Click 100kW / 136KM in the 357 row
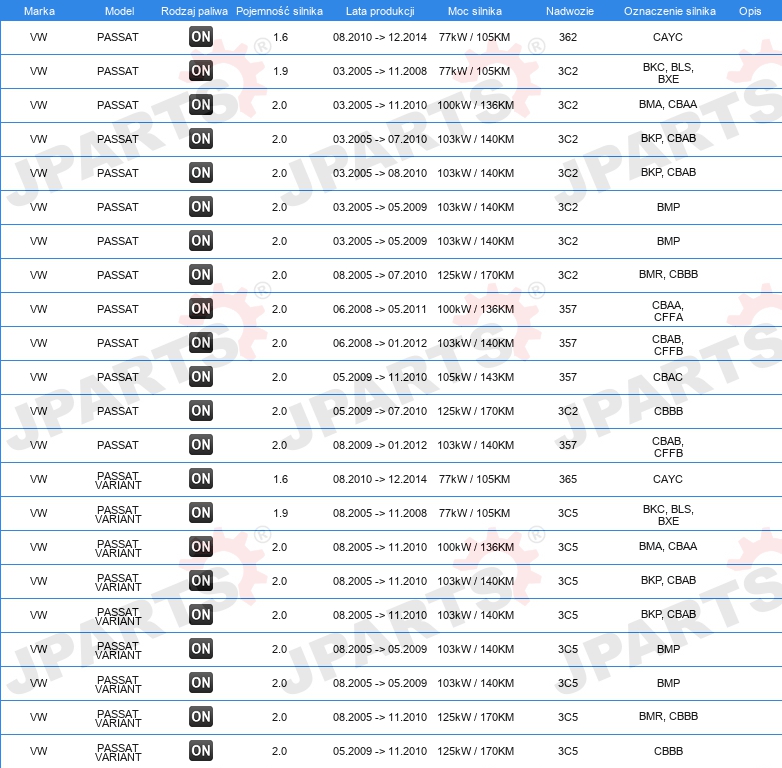Image resolution: width=782 pixels, height=768 pixels. 475,309
